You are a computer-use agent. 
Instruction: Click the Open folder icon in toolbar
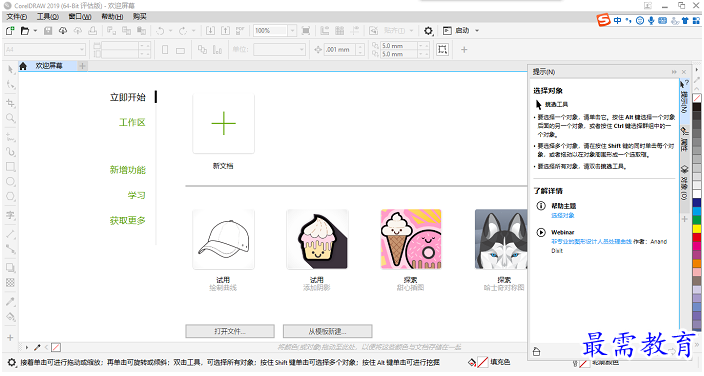click(x=25, y=31)
